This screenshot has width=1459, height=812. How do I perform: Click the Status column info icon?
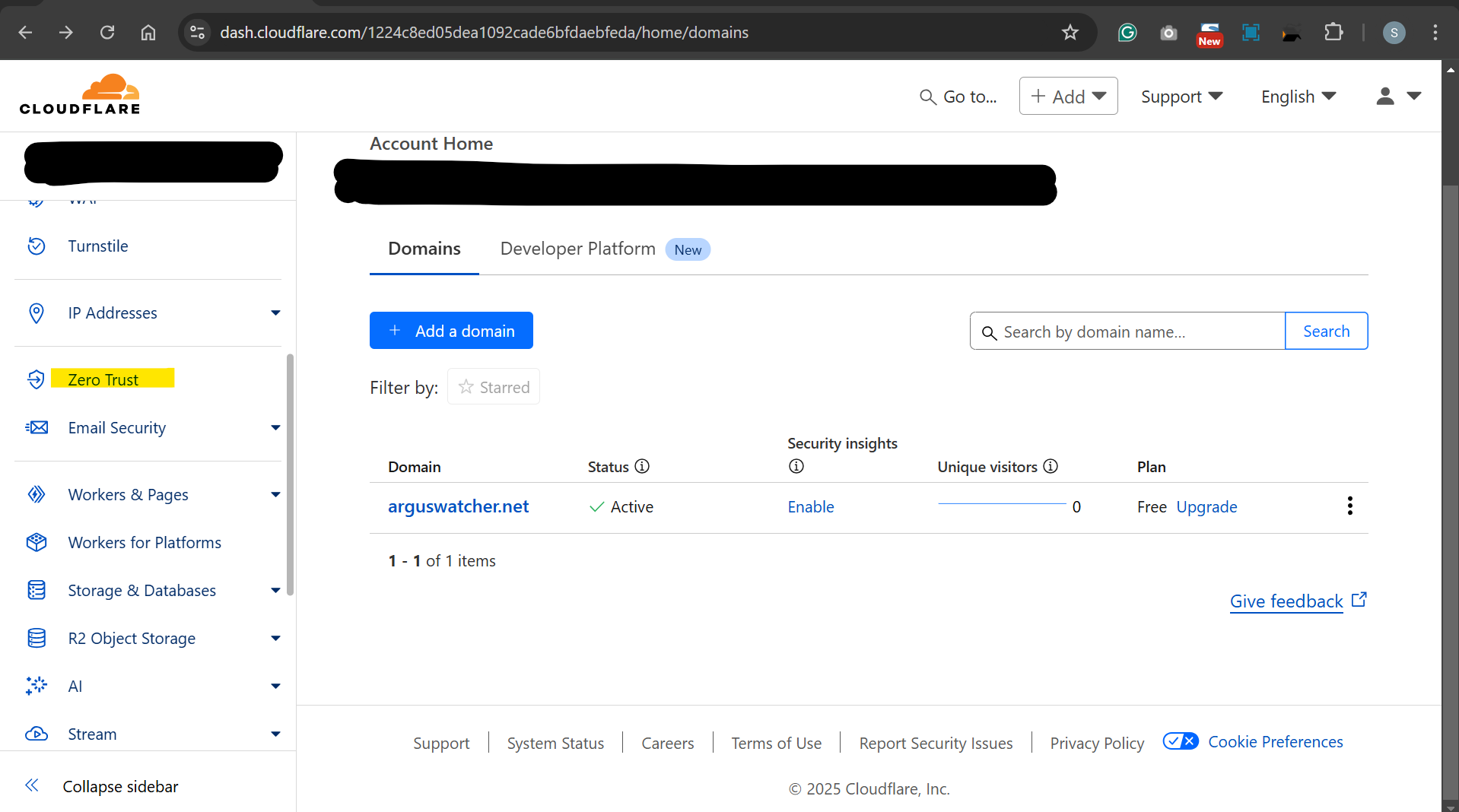(x=642, y=466)
